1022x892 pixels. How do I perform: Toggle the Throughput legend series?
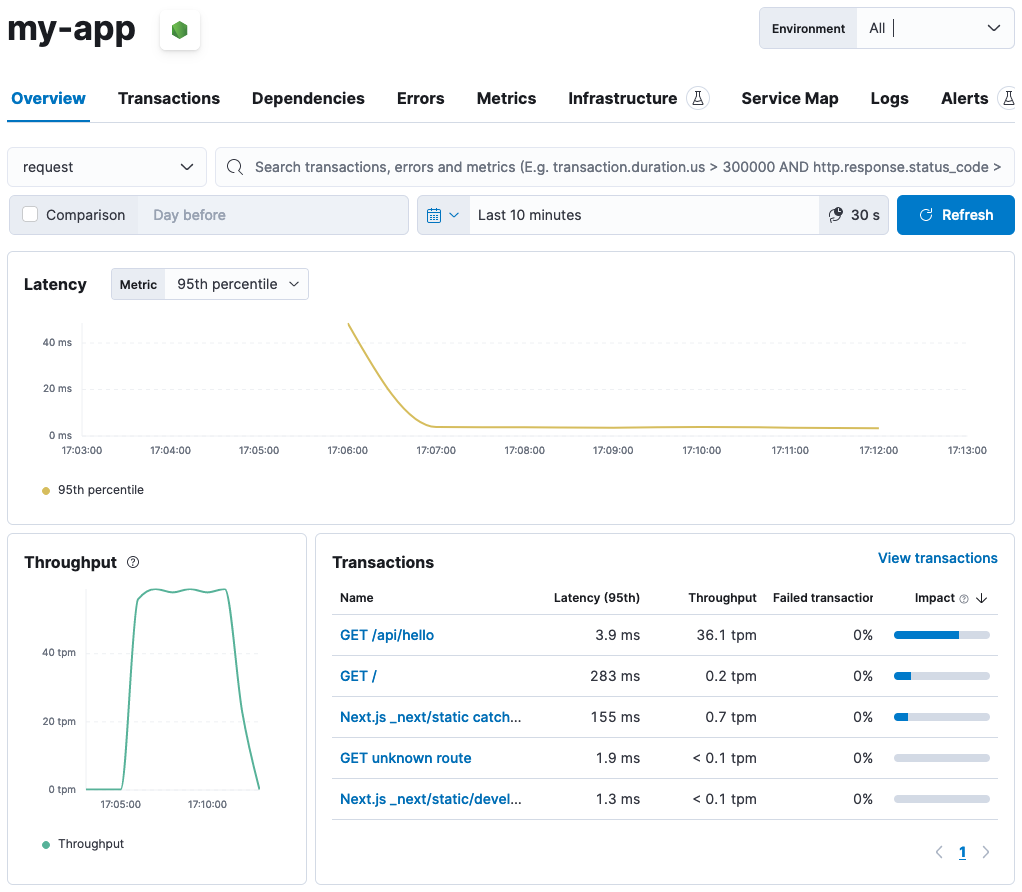[90, 844]
